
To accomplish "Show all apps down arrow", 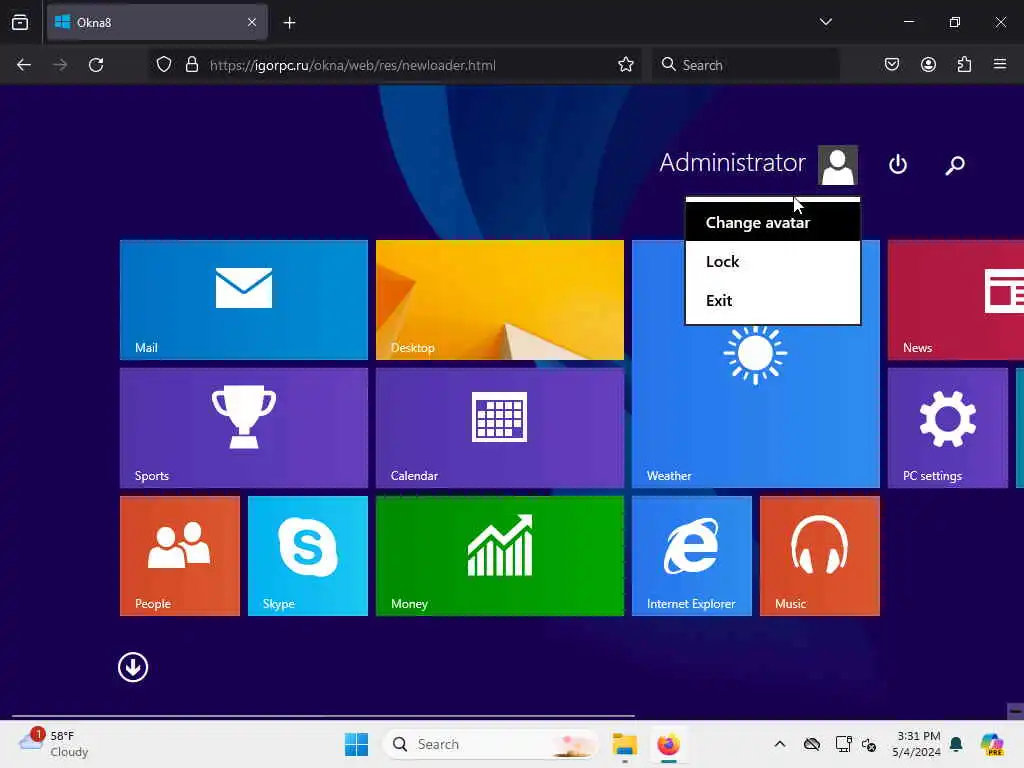I will click(x=133, y=667).
